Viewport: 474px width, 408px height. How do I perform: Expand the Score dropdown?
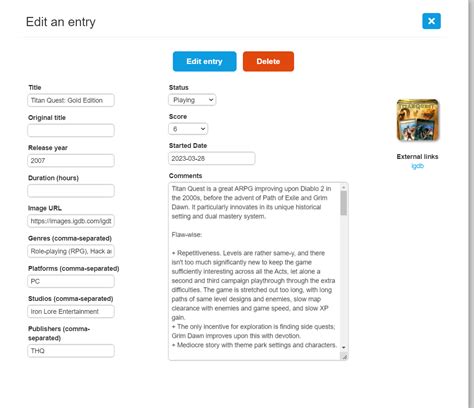tap(188, 129)
